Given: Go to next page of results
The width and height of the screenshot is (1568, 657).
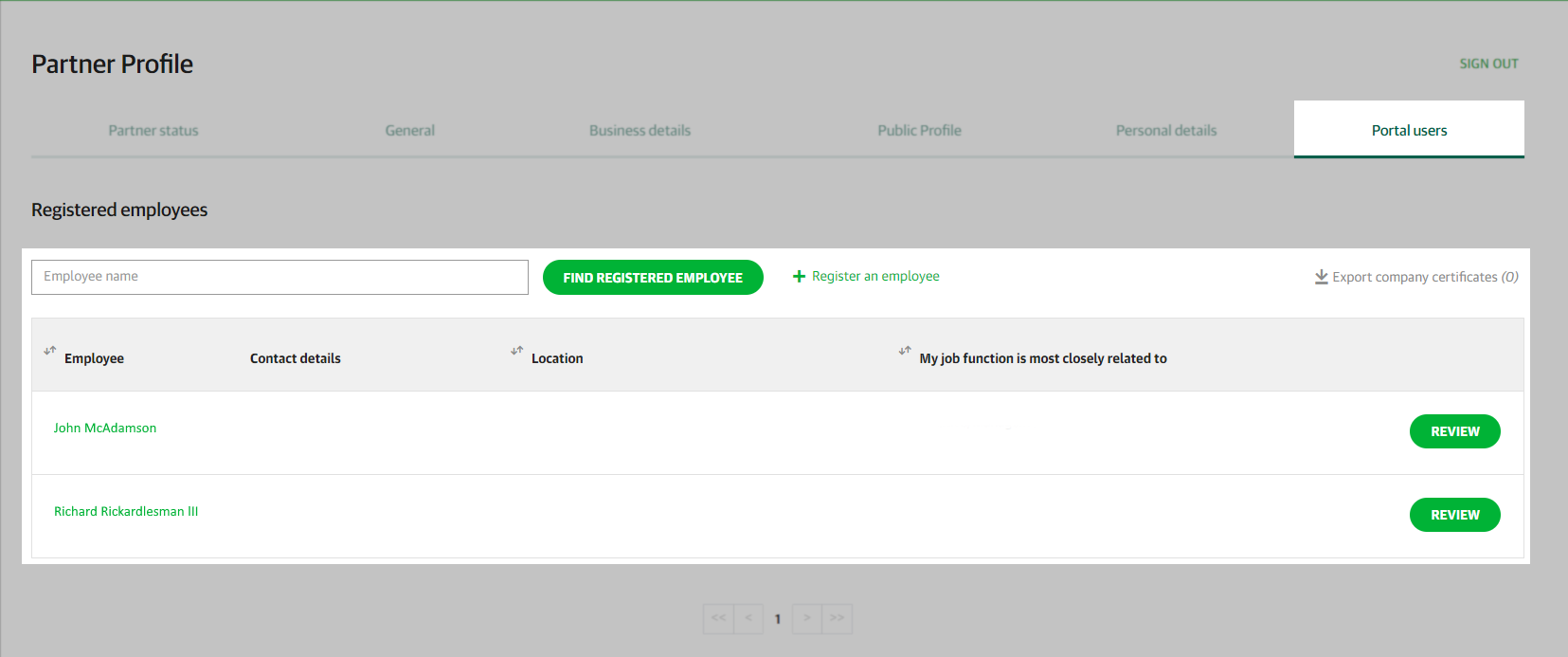Looking at the screenshot, I should (x=807, y=618).
